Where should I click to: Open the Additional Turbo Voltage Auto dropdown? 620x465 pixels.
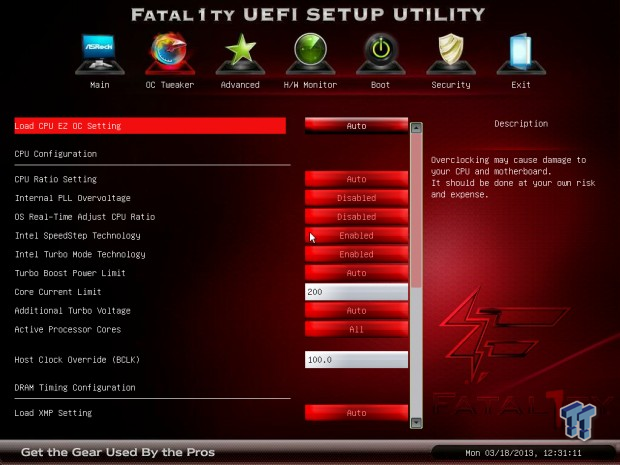pos(356,310)
